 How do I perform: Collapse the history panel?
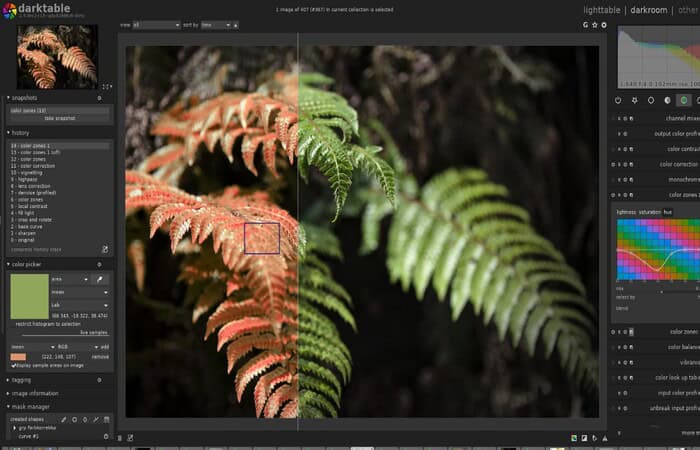click(x=8, y=133)
